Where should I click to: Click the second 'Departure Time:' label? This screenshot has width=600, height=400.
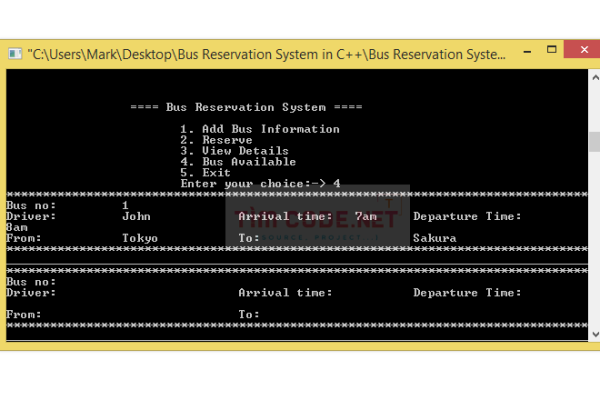467,293
